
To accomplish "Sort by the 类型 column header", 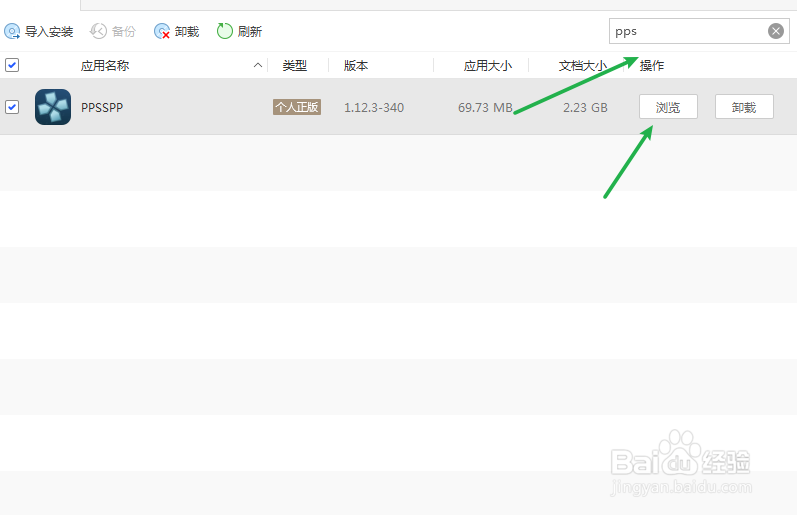I will tap(295, 66).
